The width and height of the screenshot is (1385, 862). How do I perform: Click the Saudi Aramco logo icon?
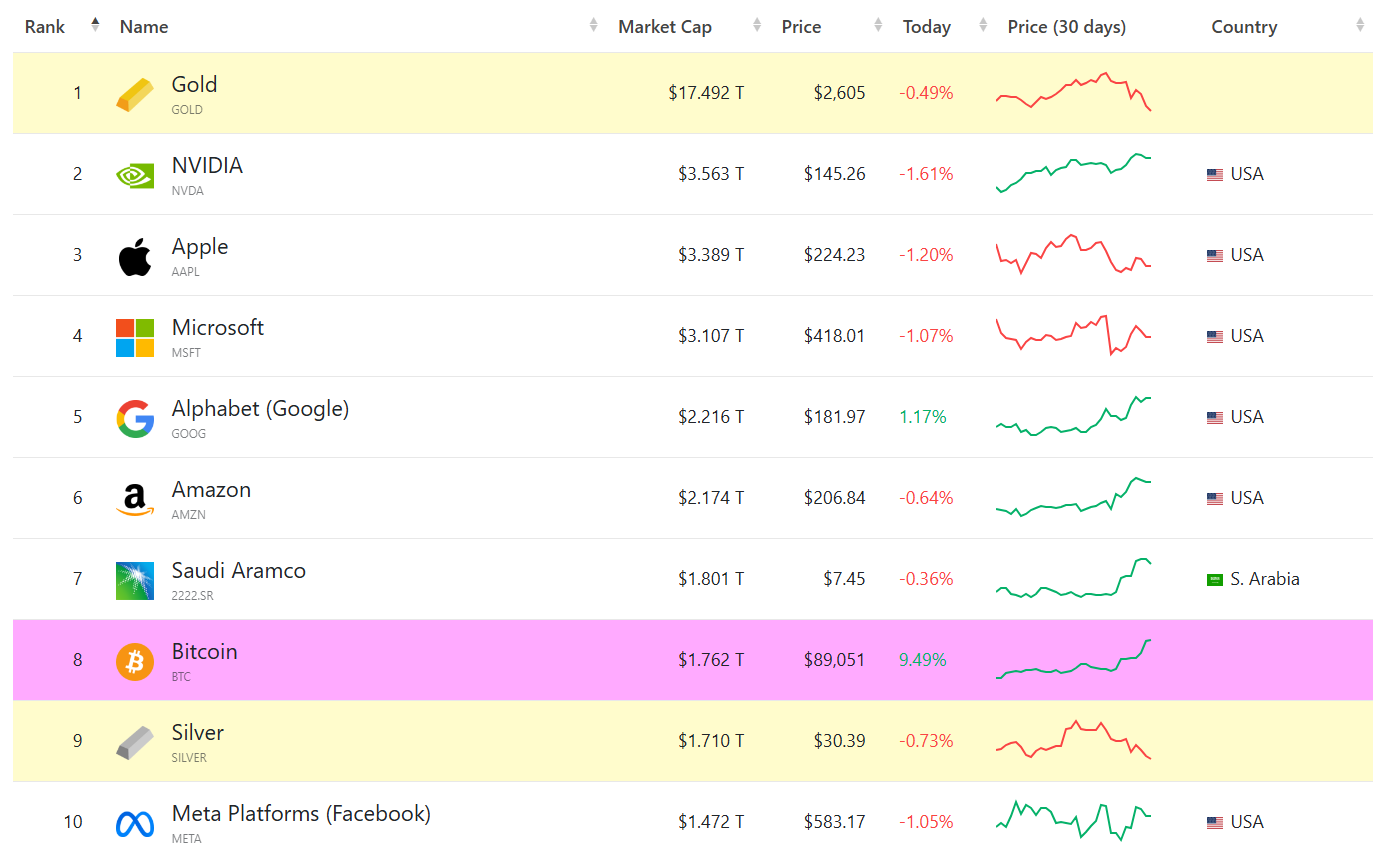135,581
